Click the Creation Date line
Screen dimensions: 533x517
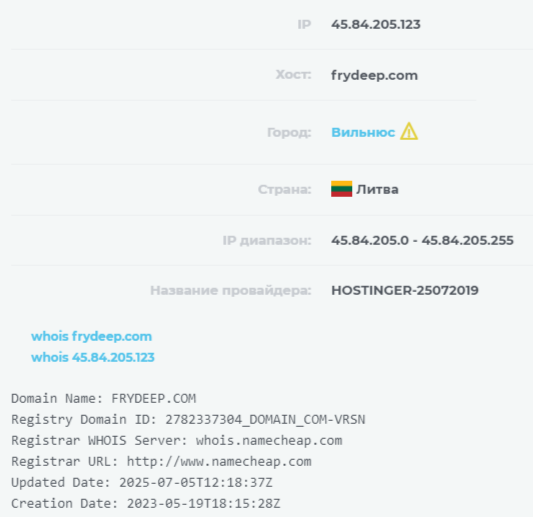pos(146,504)
